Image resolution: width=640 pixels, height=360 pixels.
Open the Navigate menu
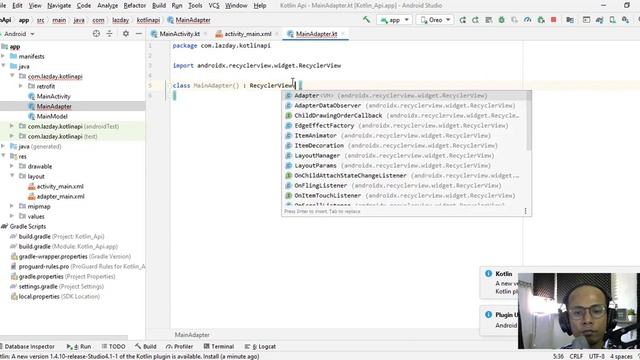pyautogui.click(x=59, y=6)
